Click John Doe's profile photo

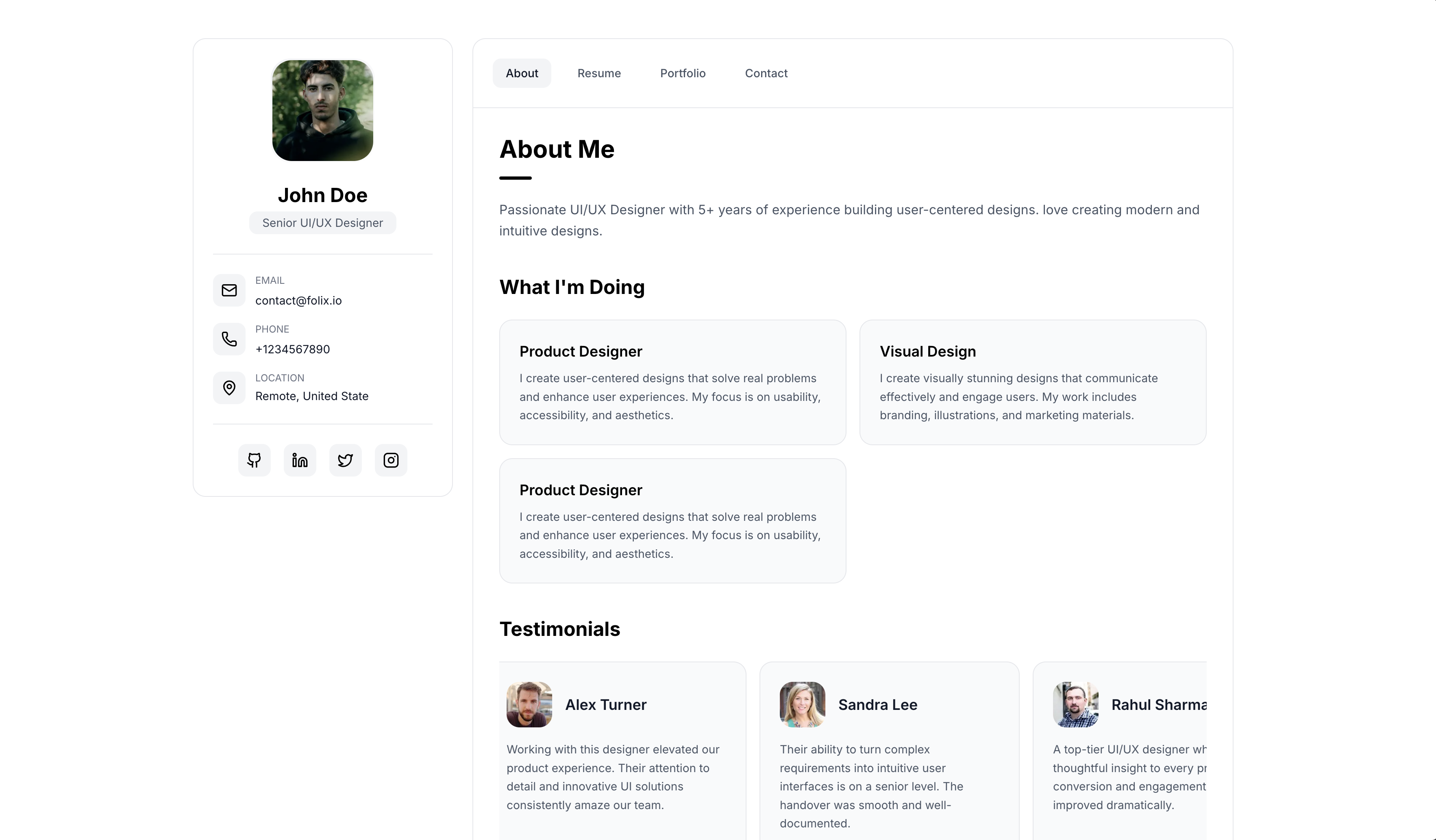(322, 111)
